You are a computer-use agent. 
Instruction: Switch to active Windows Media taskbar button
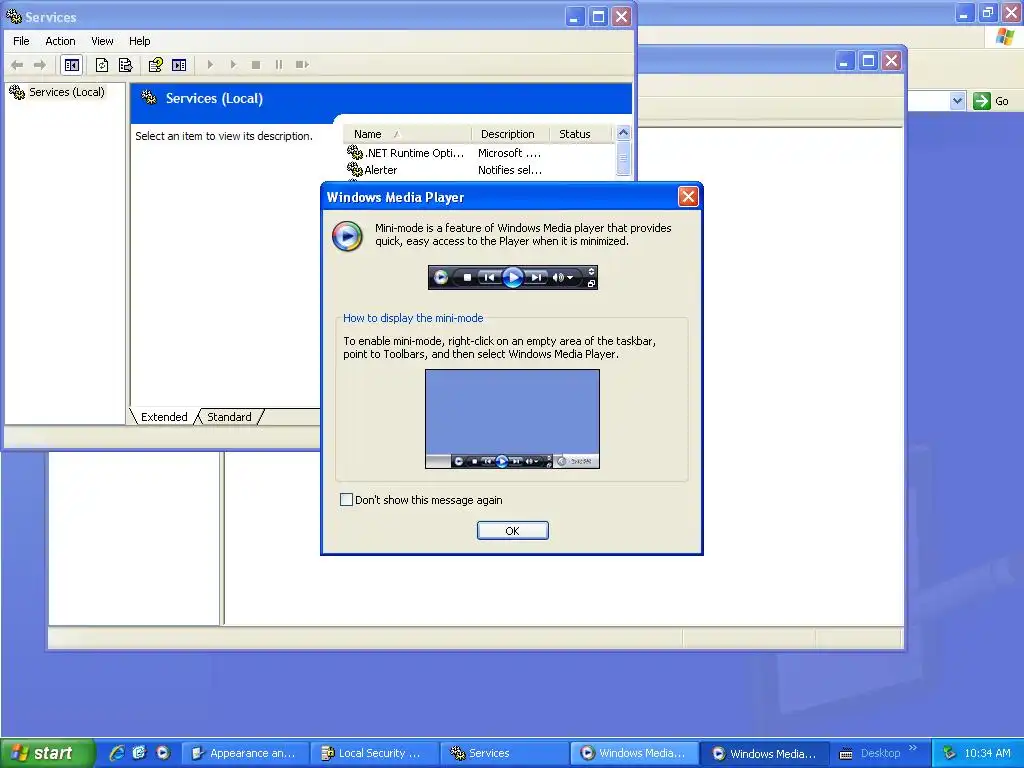pyautogui.click(x=765, y=754)
